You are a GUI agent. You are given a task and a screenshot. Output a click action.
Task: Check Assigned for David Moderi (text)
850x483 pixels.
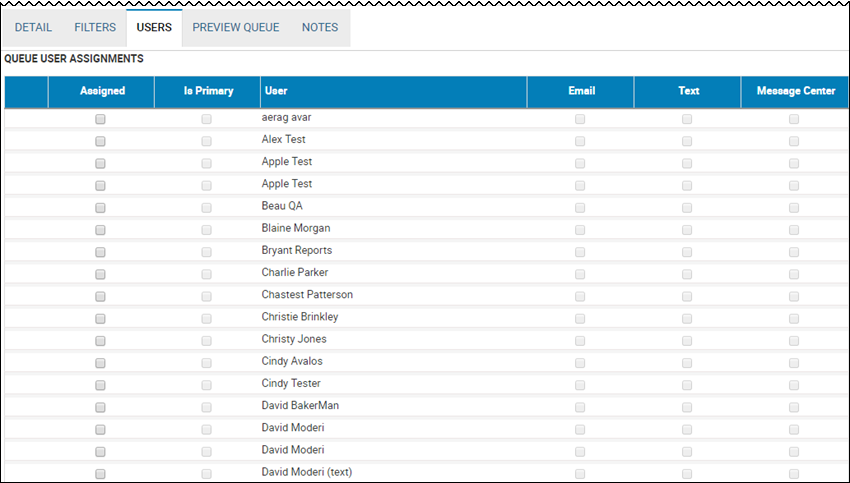click(x=100, y=474)
